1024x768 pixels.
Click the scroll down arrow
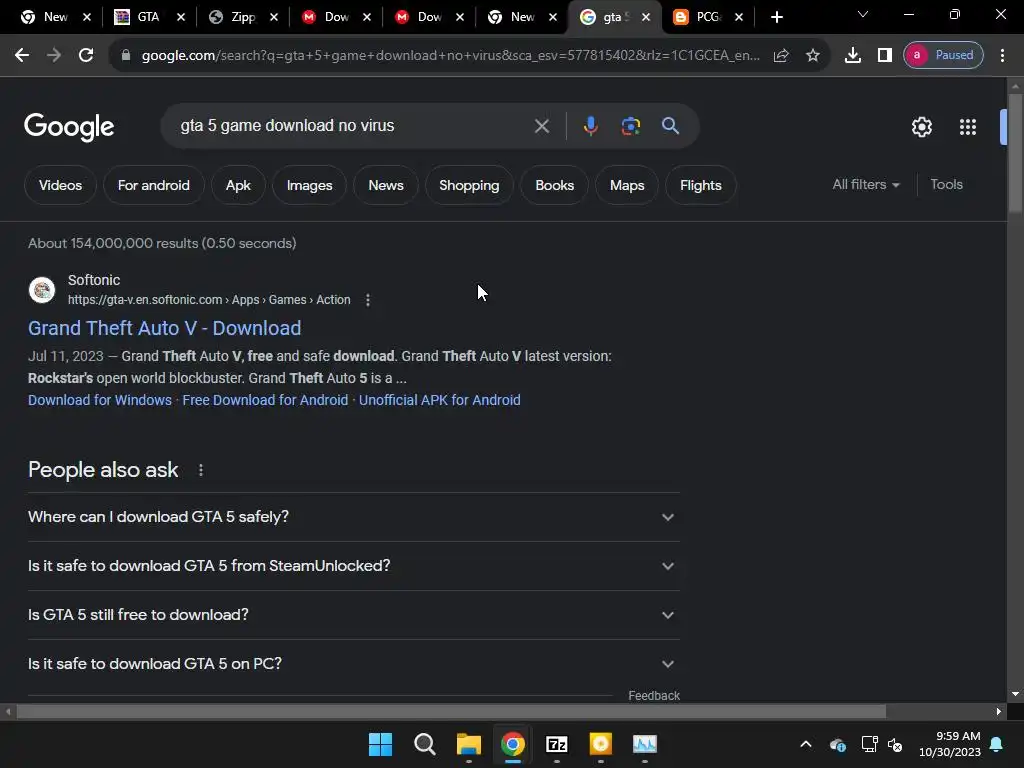click(x=1015, y=694)
